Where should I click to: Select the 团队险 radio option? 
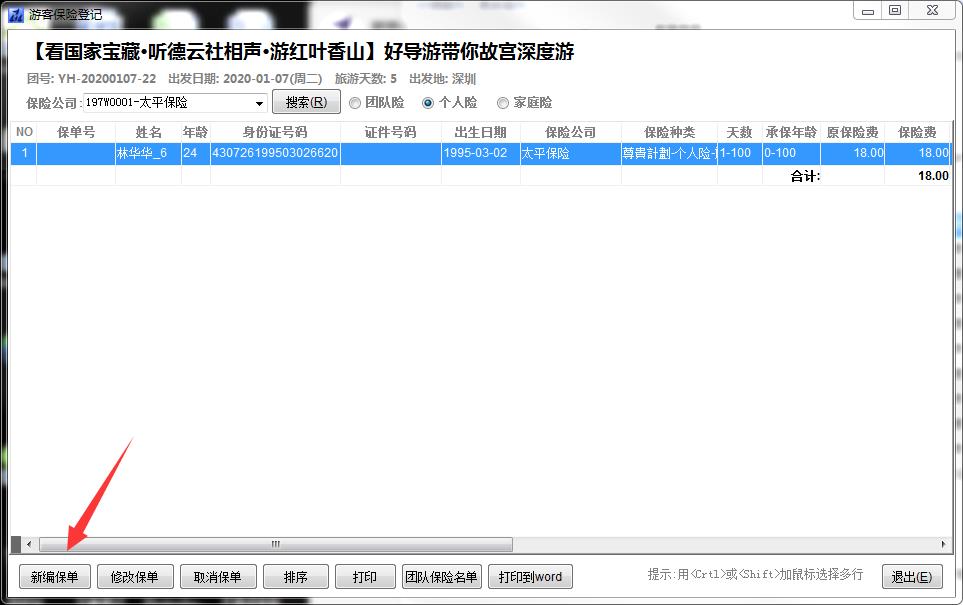point(355,102)
